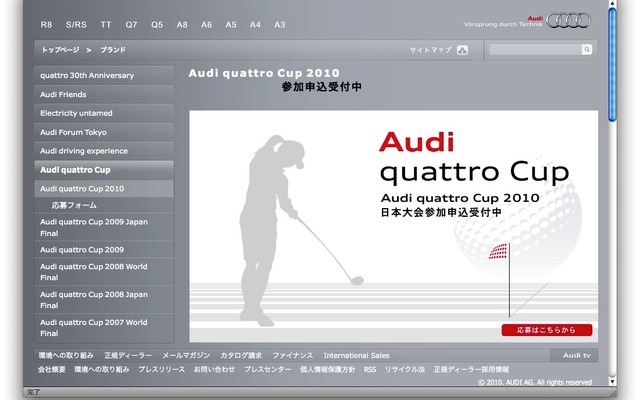The width and height of the screenshot is (640, 400).
Task: Open メールマガジン footer link
Action: [x=186, y=355]
